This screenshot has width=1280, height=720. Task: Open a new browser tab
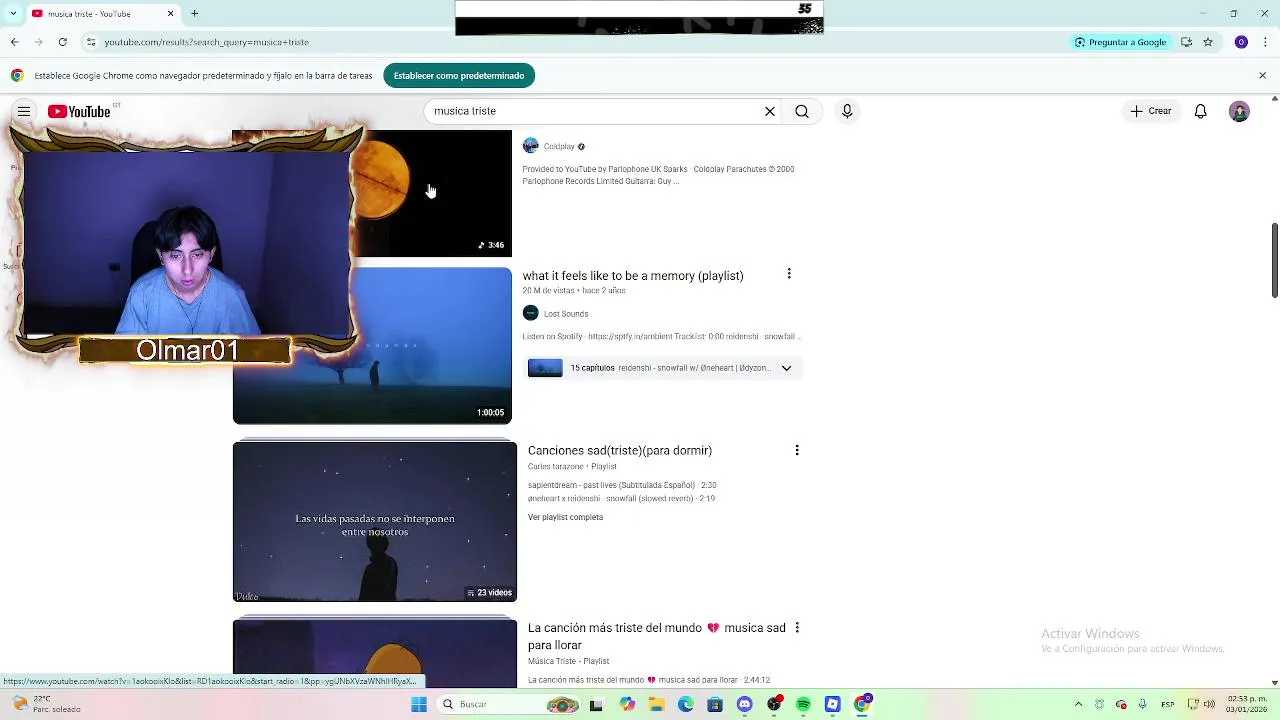coord(195,13)
